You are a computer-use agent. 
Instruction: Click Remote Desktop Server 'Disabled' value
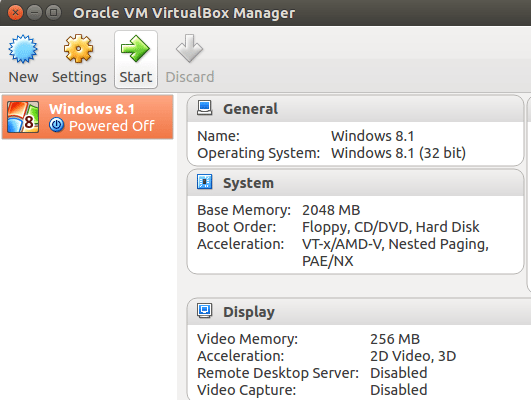click(399, 373)
